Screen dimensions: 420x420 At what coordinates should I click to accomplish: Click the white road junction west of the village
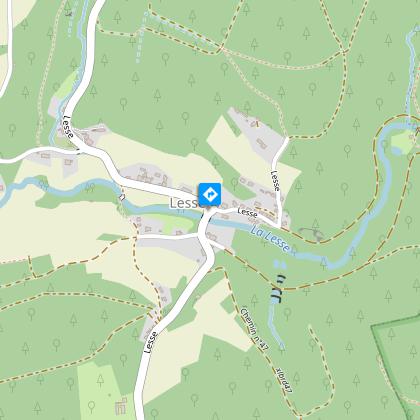pyautogui.click(x=79, y=150)
